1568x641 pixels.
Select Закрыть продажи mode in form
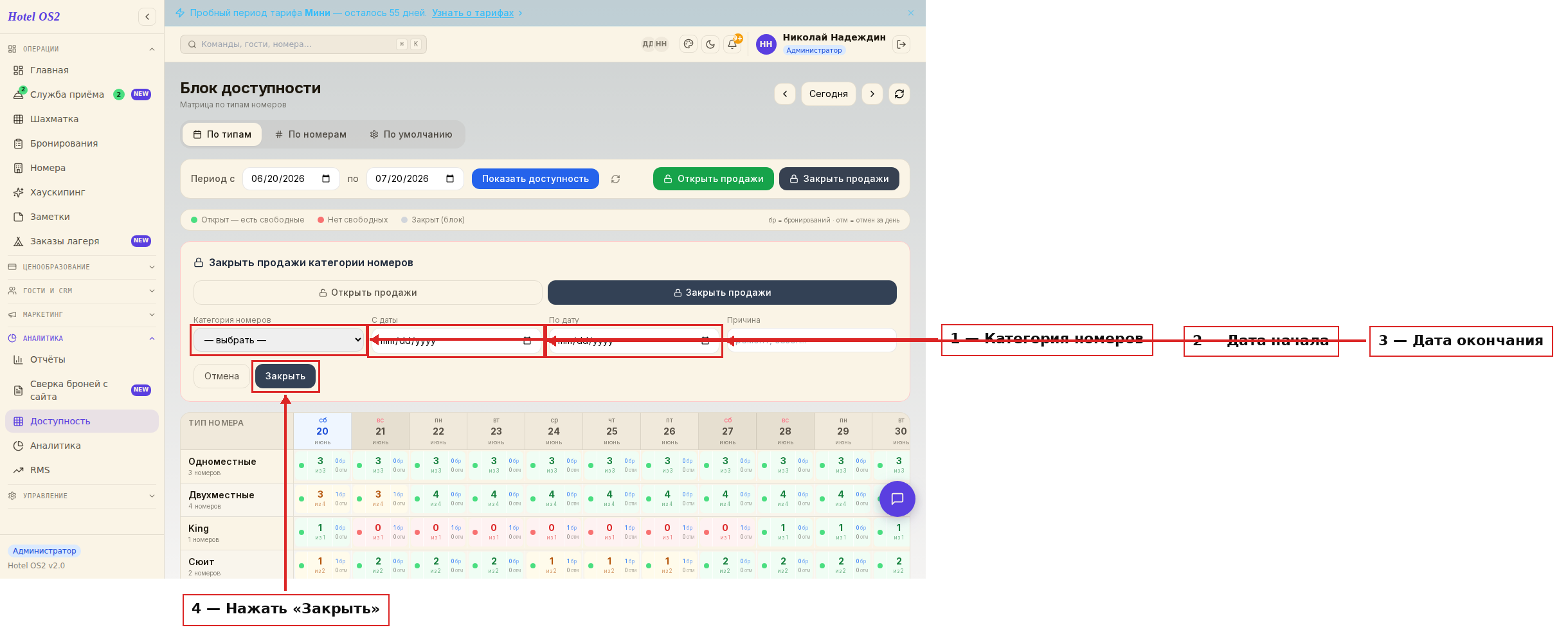pyautogui.click(x=722, y=293)
